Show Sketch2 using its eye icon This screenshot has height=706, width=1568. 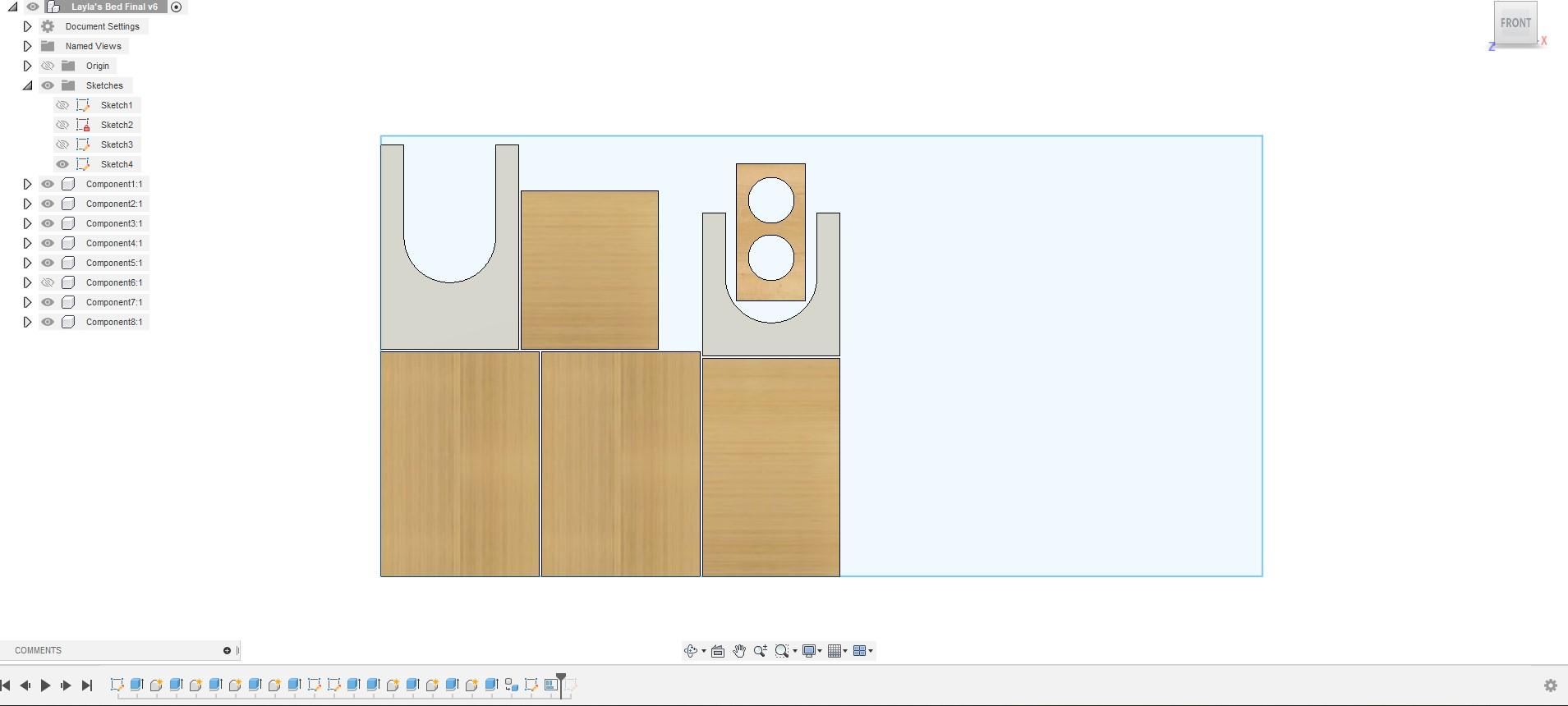62,125
